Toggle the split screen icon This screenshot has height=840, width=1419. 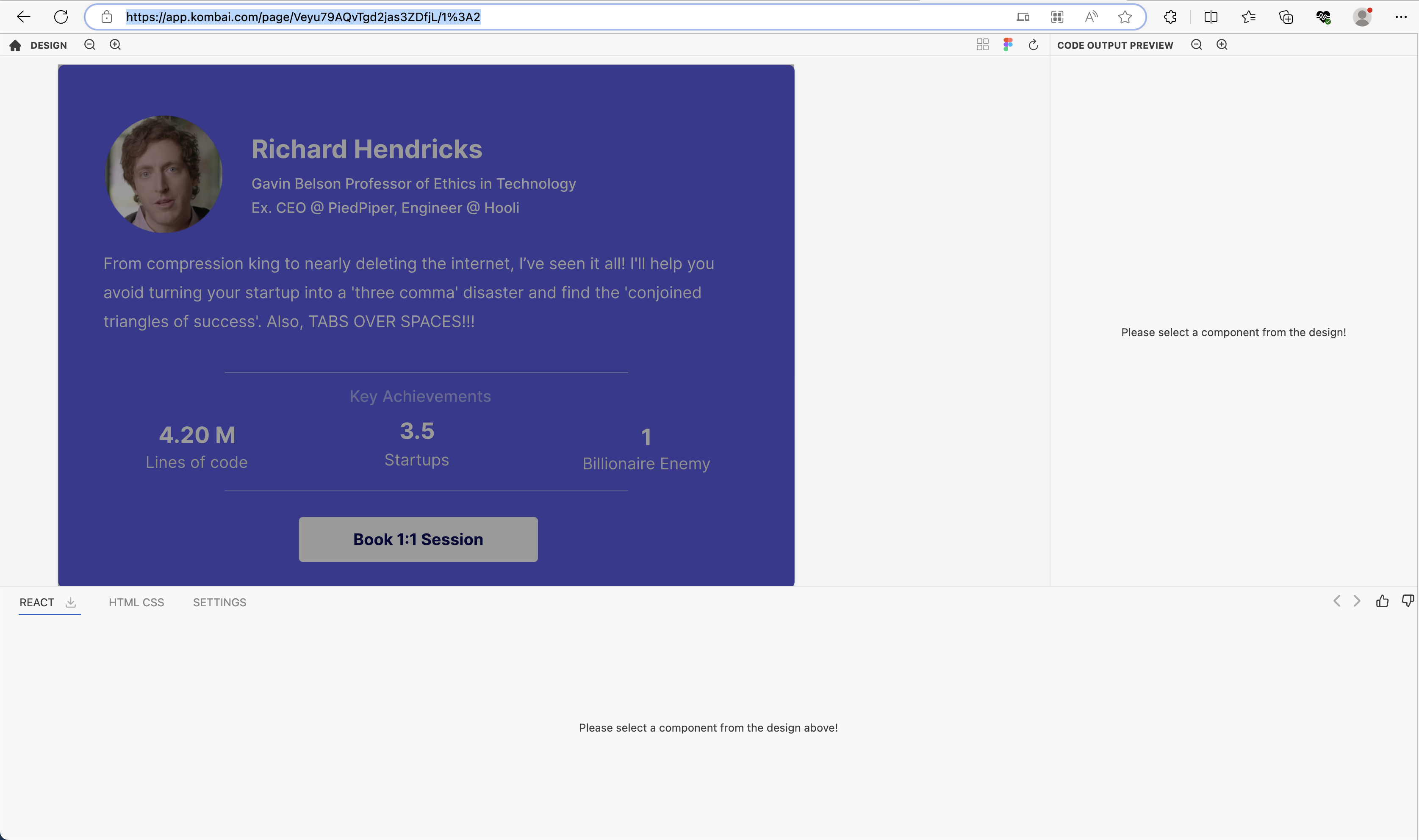[x=1211, y=17]
